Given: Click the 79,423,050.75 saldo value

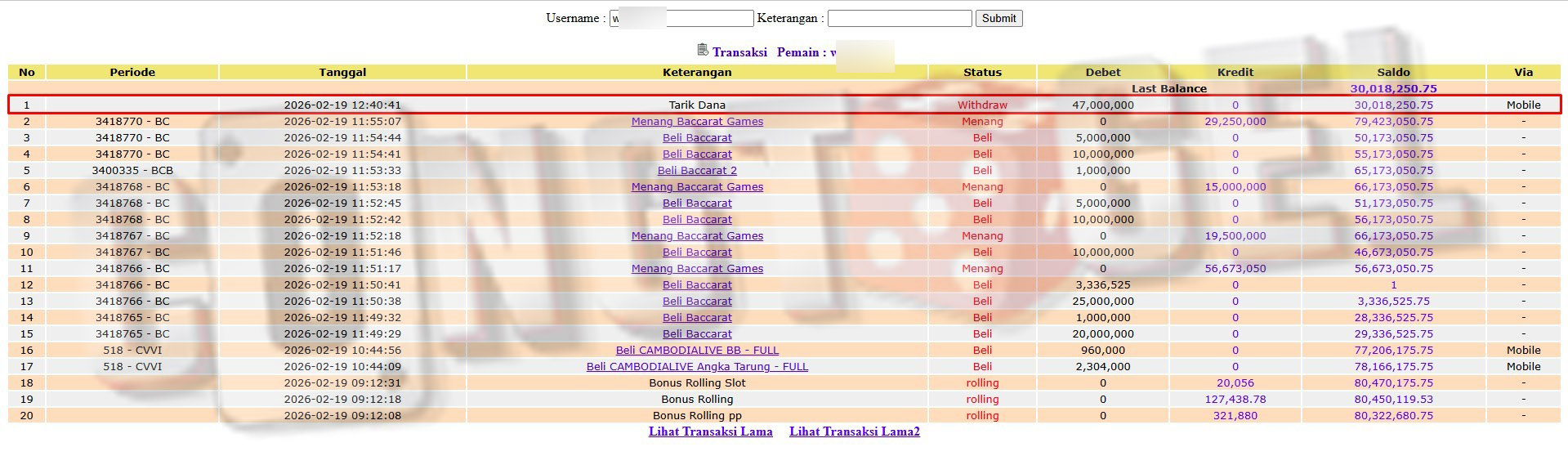Looking at the screenshot, I should [x=1393, y=121].
